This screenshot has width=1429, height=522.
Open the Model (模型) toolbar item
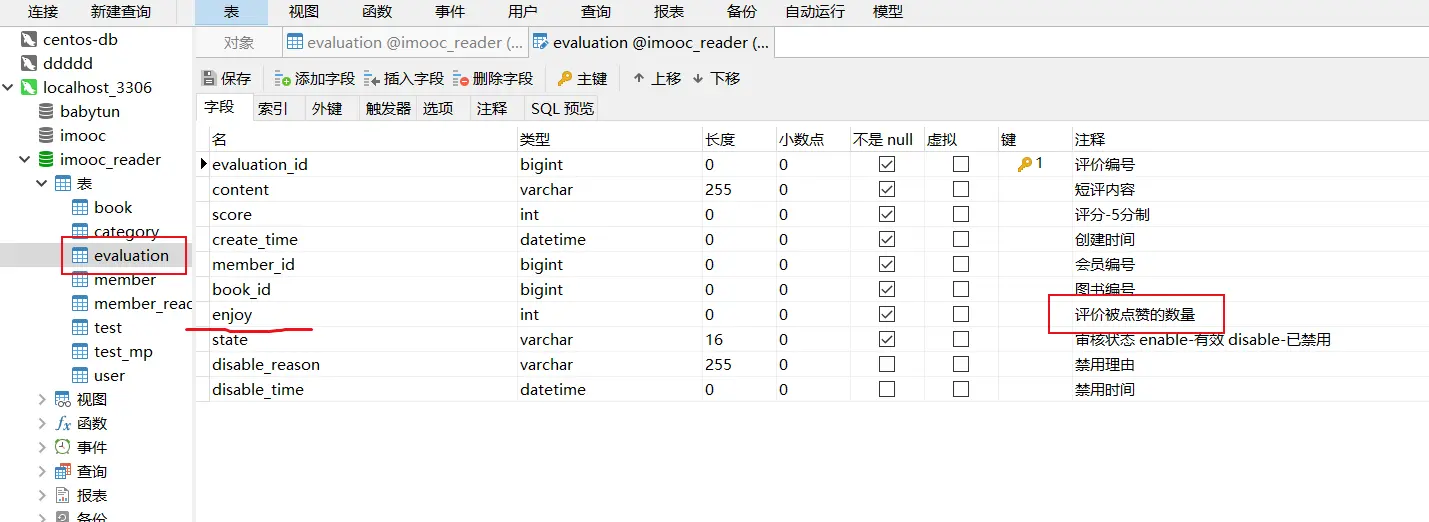pyautogui.click(x=888, y=12)
